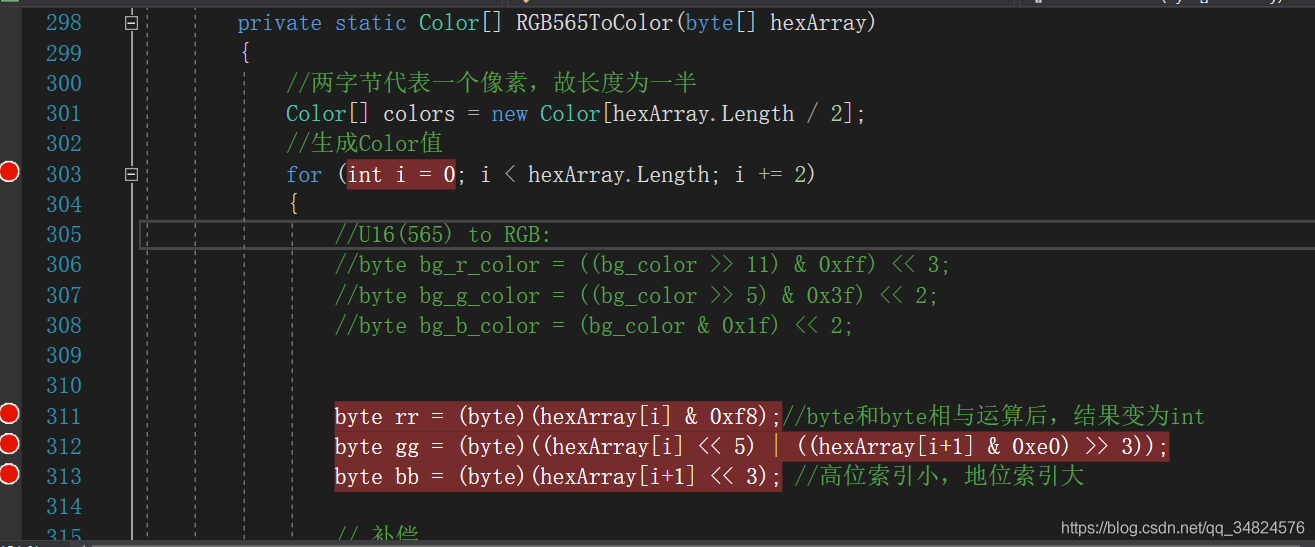The image size is (1315, 547).
Task: Click the 'byte rr' highlighted breakpoint line
Action: click(557, 416)
